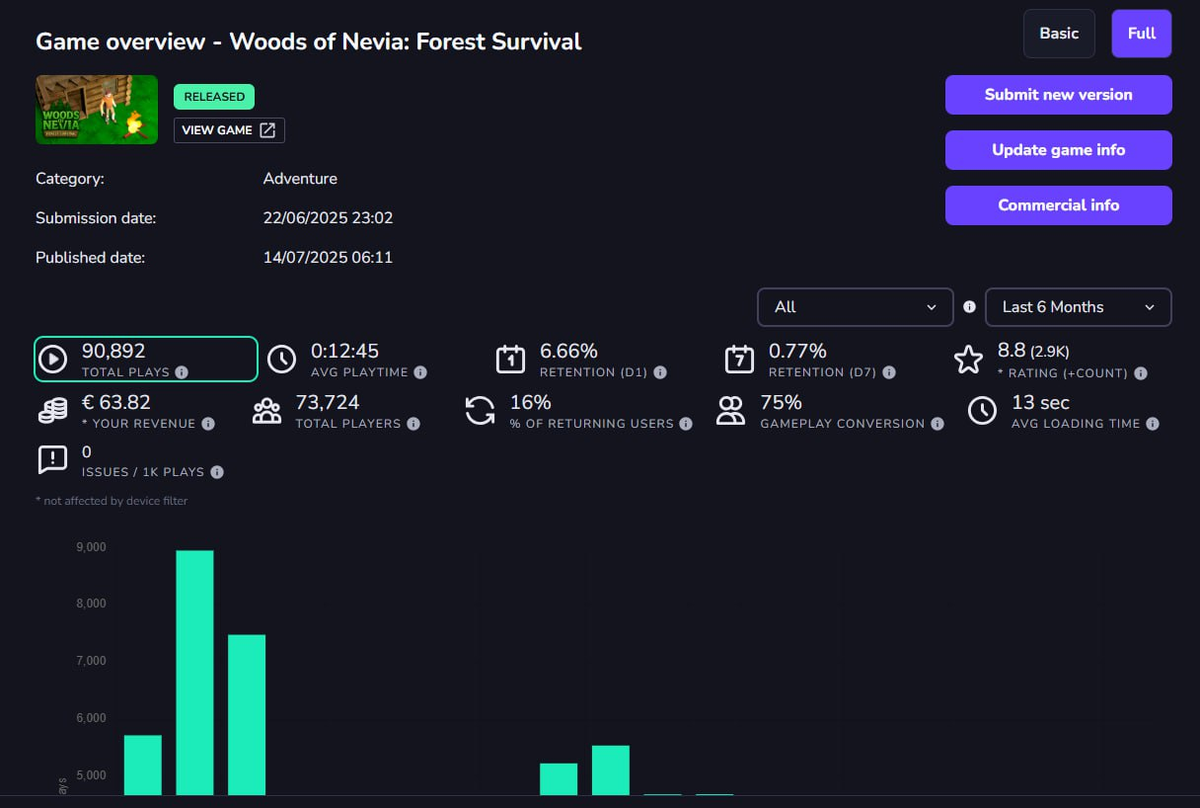
Task: Click info icon beside Retention (D1)
Action: (660, 372)
